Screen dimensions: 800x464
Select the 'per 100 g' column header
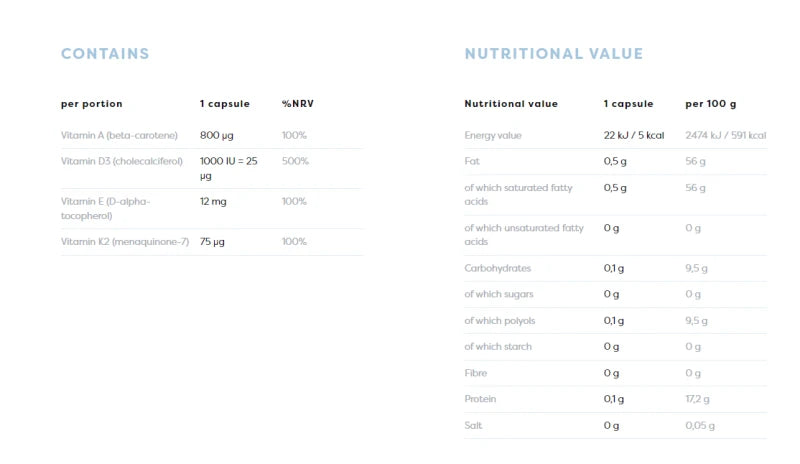[711, 104]
